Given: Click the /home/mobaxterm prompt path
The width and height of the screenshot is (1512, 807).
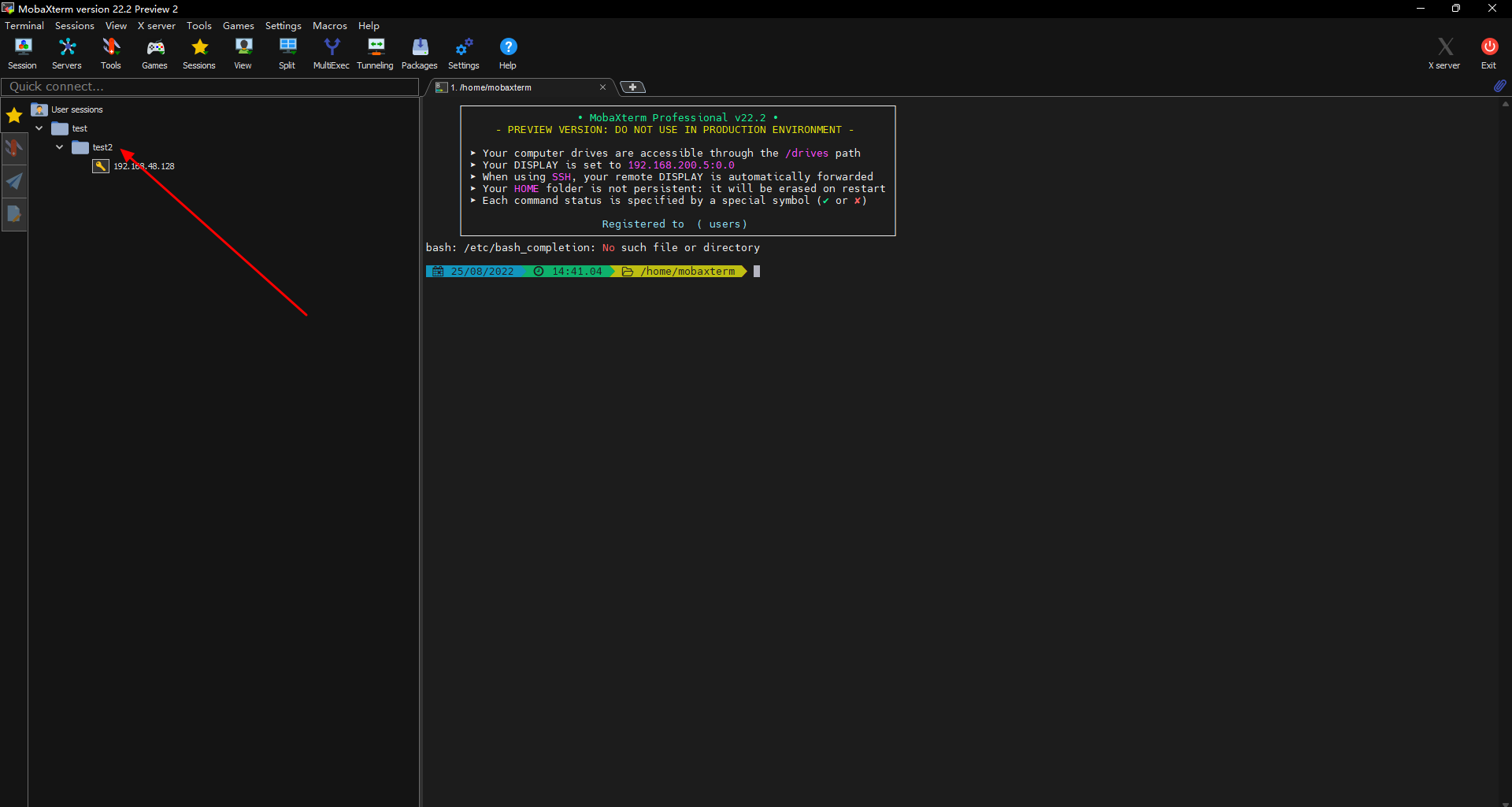Looking at the screenshot, I should click(687, 272).
